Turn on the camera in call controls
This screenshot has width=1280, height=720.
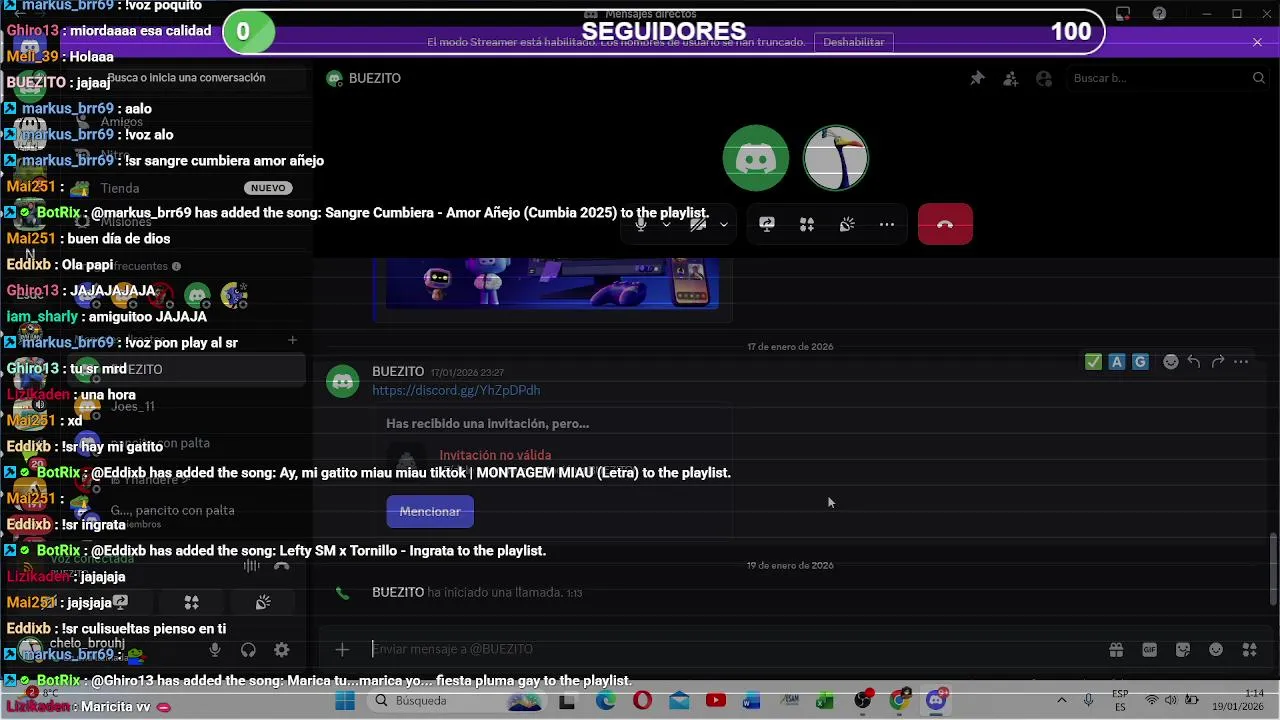(698, 224)
